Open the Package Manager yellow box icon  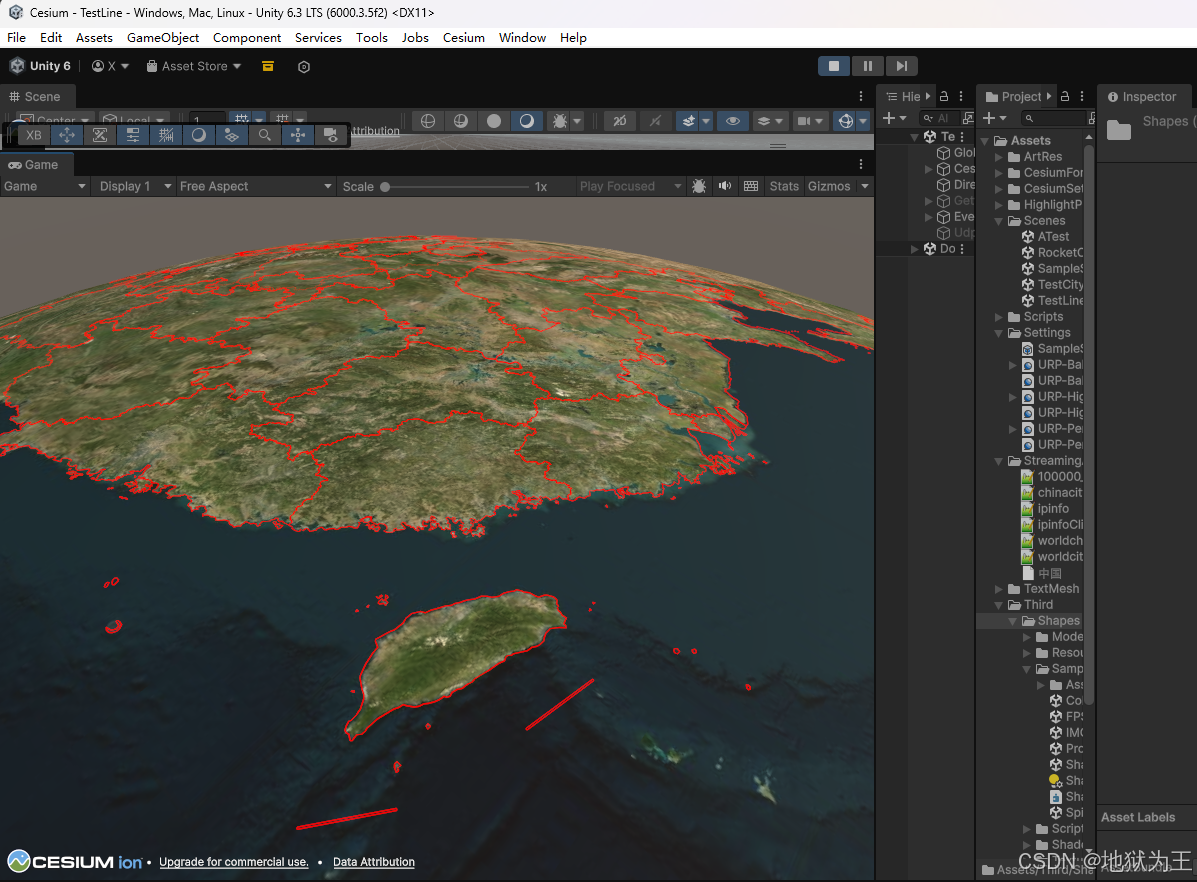268,66
